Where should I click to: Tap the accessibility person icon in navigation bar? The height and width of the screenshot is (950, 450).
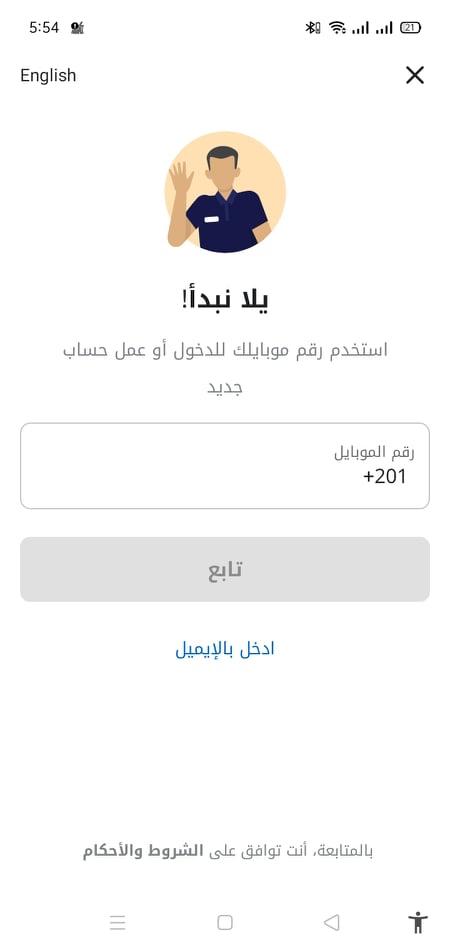417,922
